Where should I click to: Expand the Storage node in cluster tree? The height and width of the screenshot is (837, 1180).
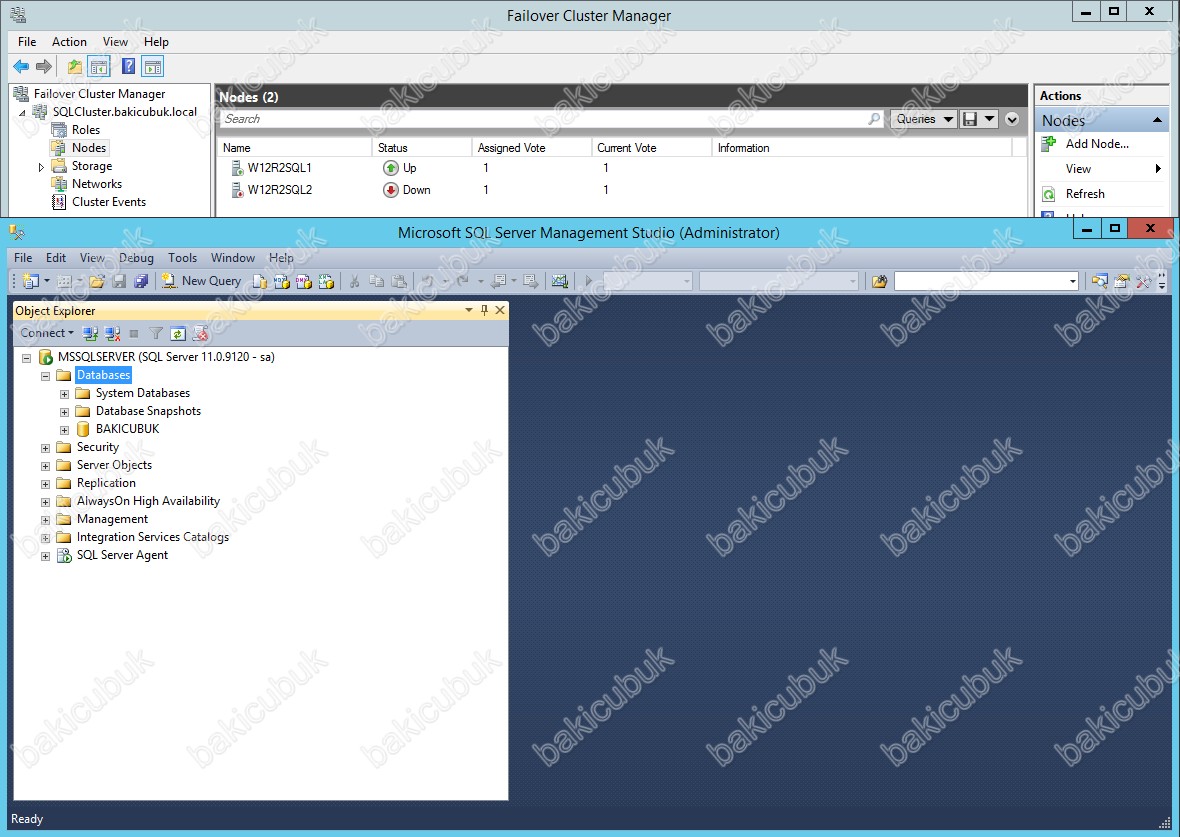(41, 167)
